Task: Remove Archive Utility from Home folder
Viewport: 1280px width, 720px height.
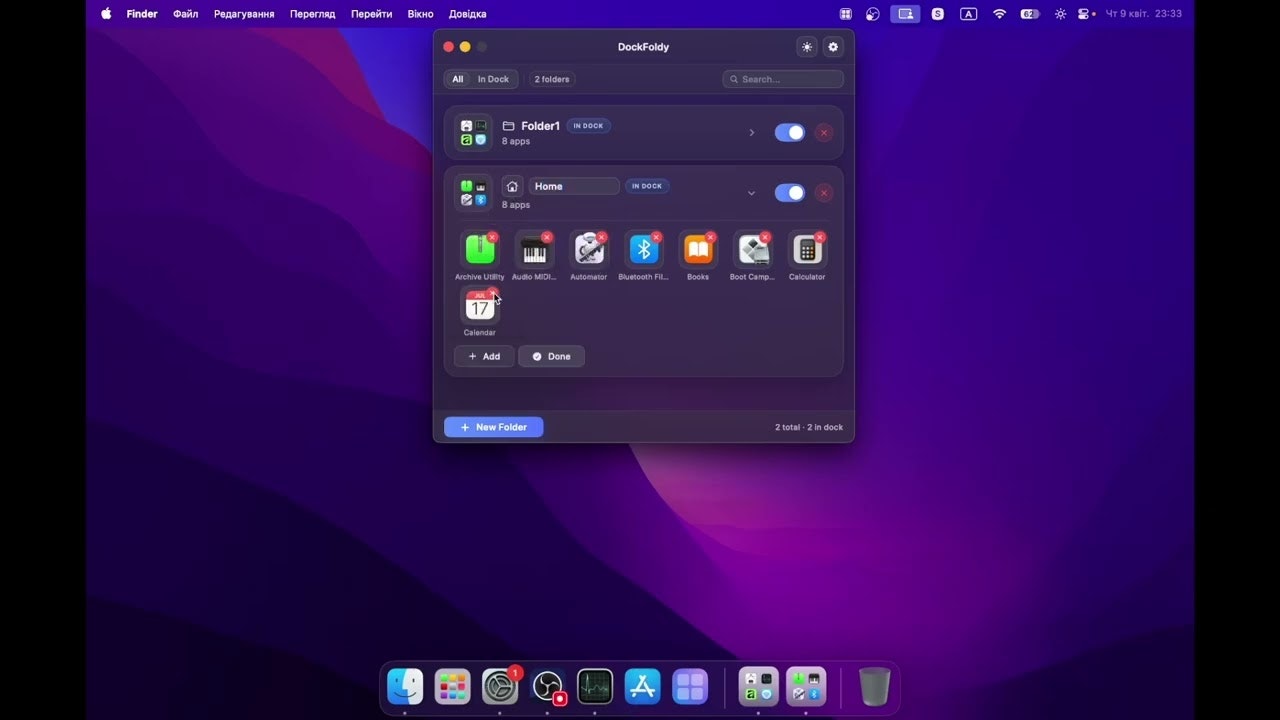Action: coord(492,237)
